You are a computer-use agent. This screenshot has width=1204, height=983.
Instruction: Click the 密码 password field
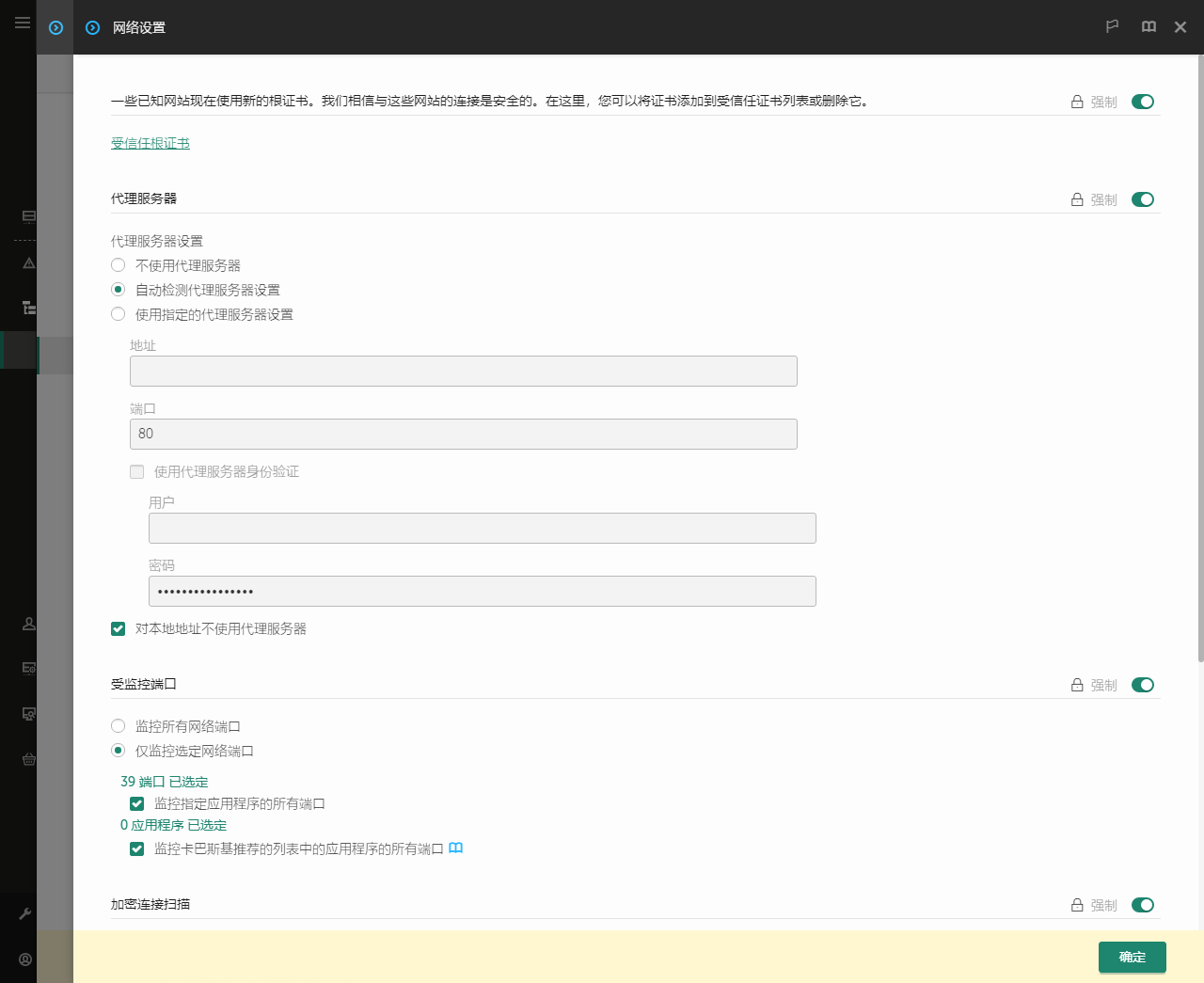pos(483,591)
